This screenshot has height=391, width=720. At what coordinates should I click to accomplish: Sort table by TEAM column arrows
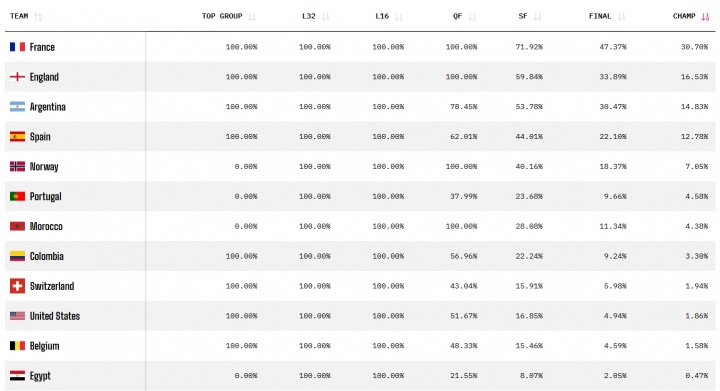tap(38, 17)
